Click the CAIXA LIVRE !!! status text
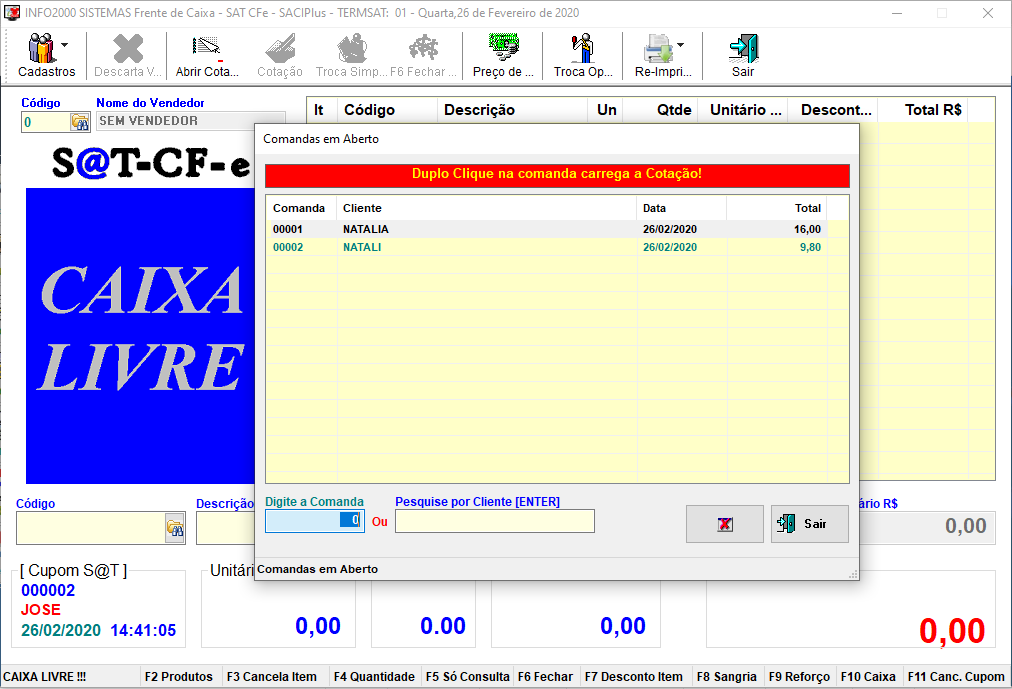1012x689 pixels. pyautogui.click(x=45, y=677)
